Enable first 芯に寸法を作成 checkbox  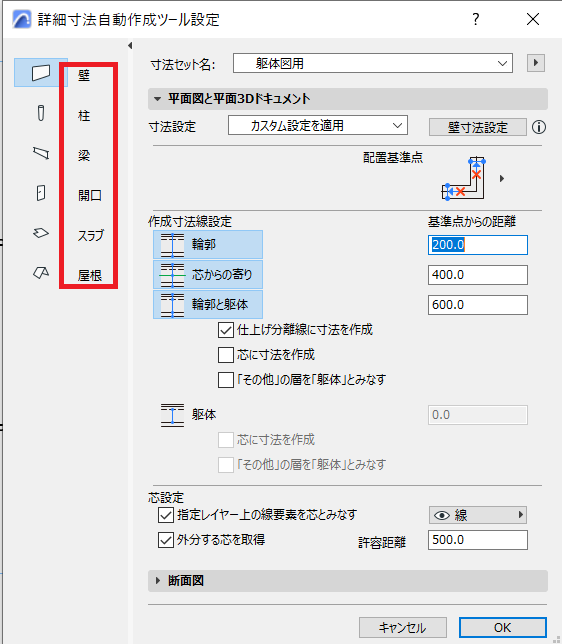226,355
